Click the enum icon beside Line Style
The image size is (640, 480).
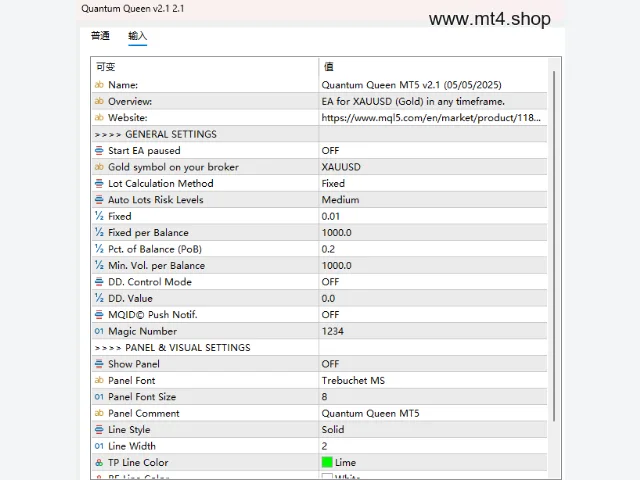tap(99, 429)
